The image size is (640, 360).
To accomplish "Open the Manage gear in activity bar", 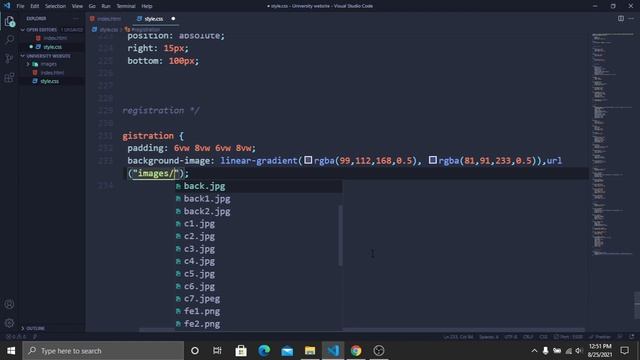I will (x=9, y=323).
